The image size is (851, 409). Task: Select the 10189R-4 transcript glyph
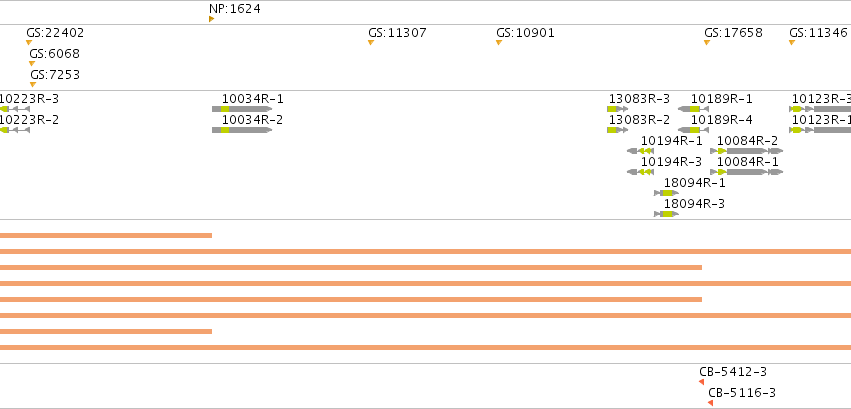click(694, 130)
